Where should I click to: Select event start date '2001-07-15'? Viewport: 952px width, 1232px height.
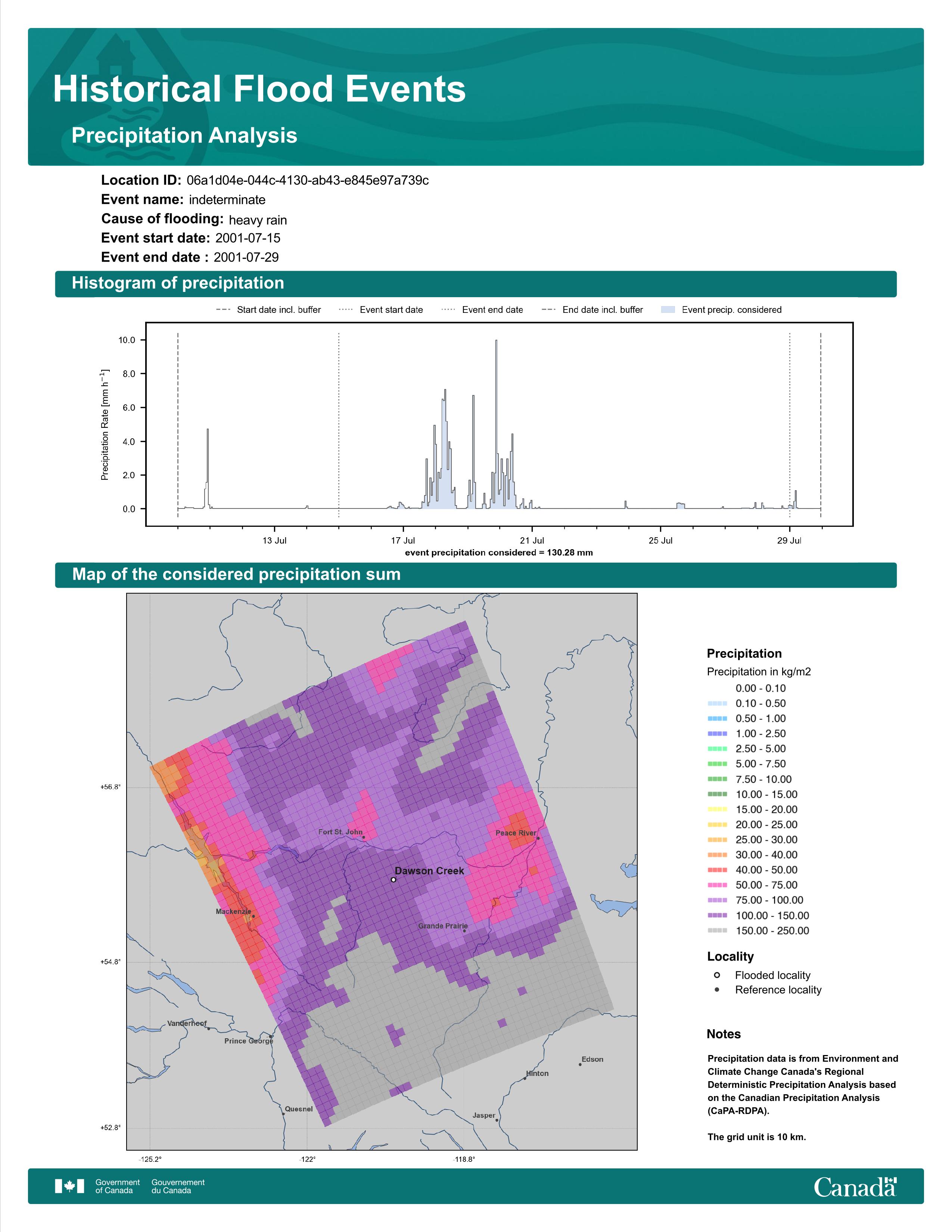(248, 238)
